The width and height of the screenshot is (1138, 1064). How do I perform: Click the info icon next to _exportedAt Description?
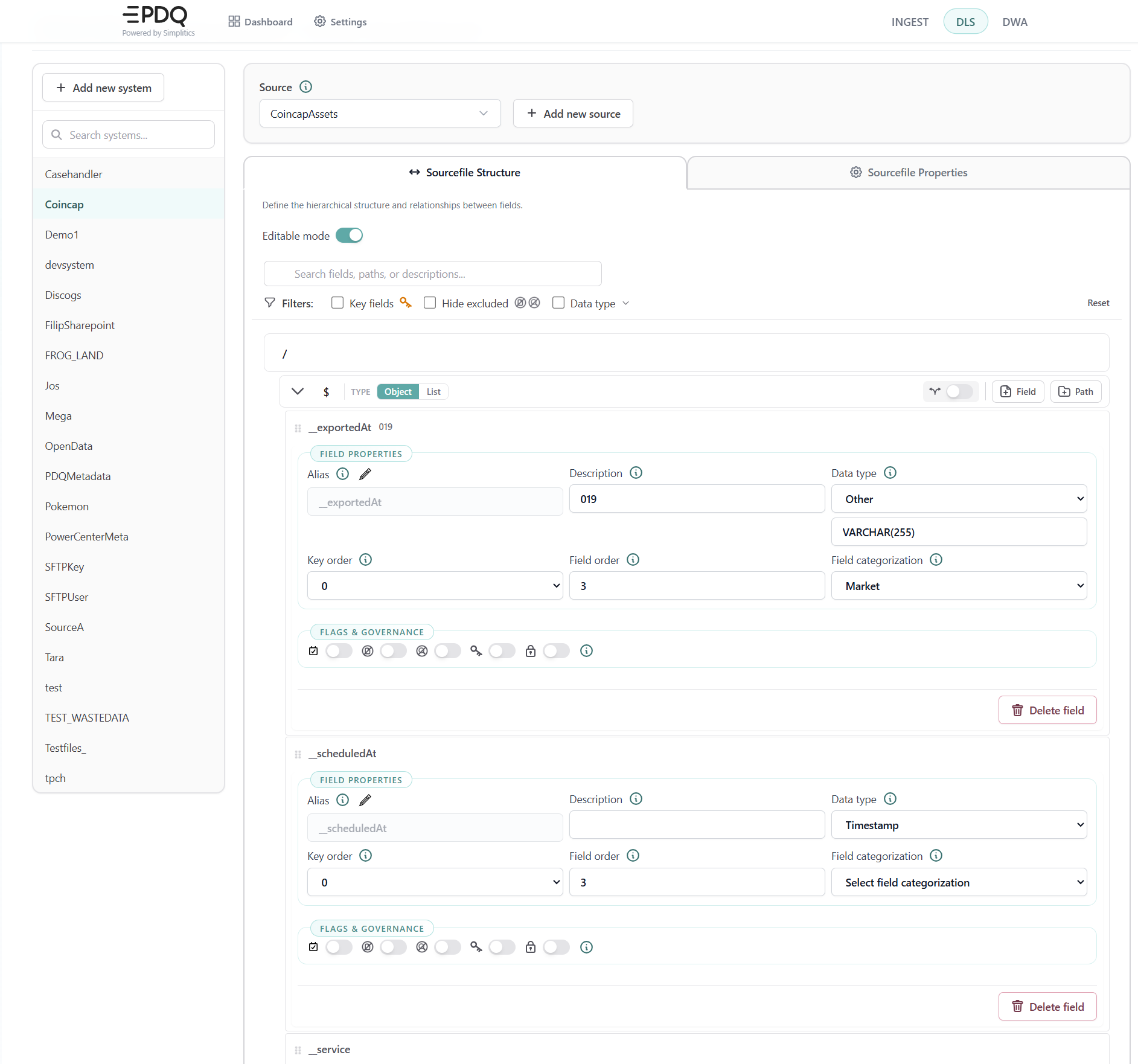636,473
